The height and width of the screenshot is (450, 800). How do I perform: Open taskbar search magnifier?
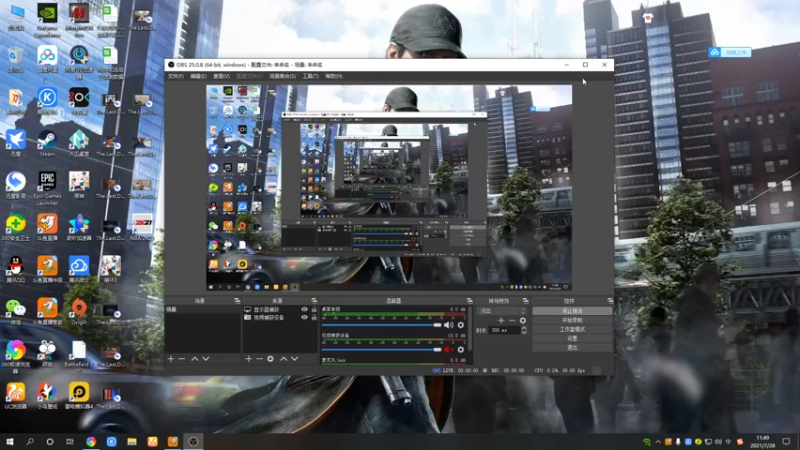pyautogui.click(x=30, y=441)
